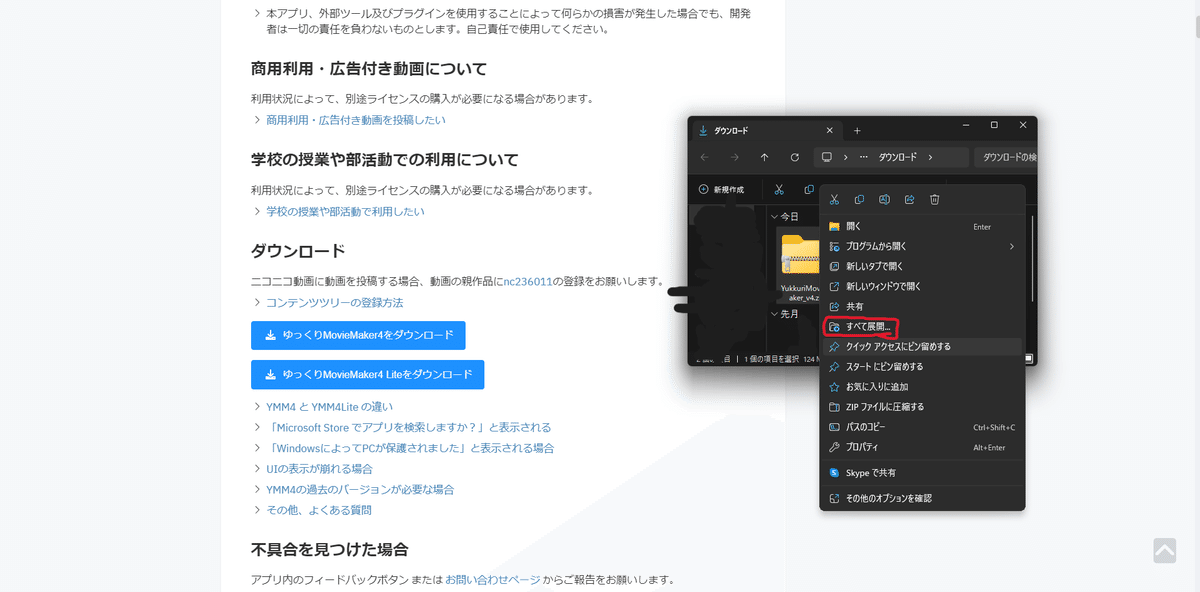
Task: Choose ZIP ファイルに圧縮する
Action: click(x=922, y=407)
